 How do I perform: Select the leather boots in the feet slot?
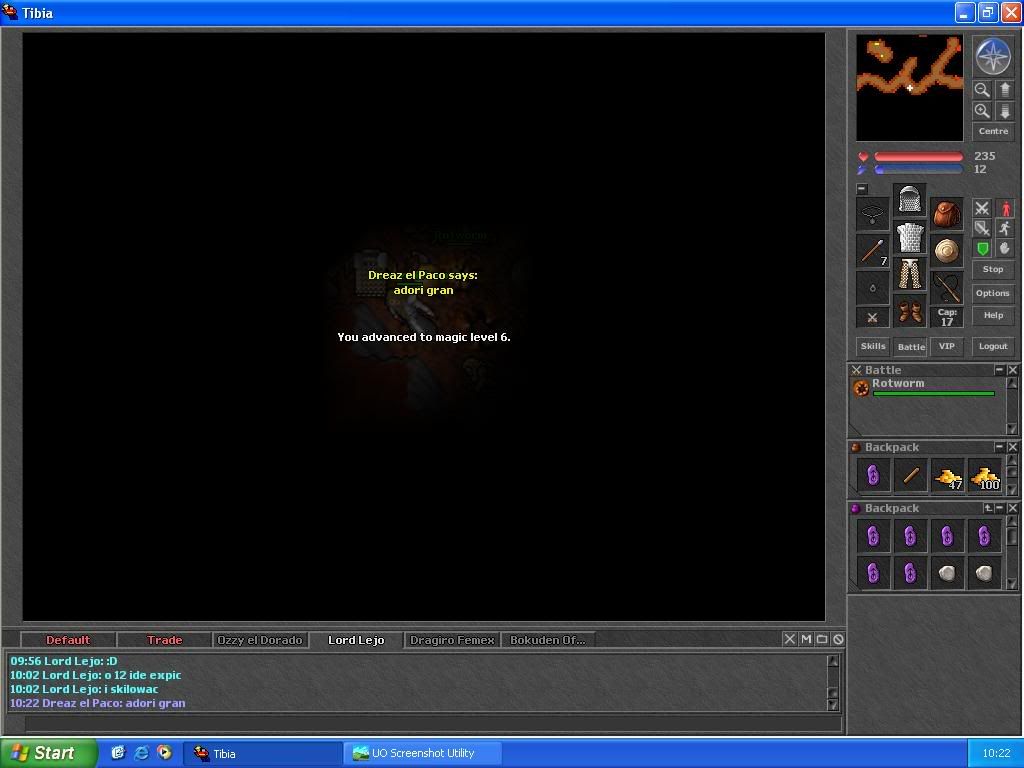point(910,312)
